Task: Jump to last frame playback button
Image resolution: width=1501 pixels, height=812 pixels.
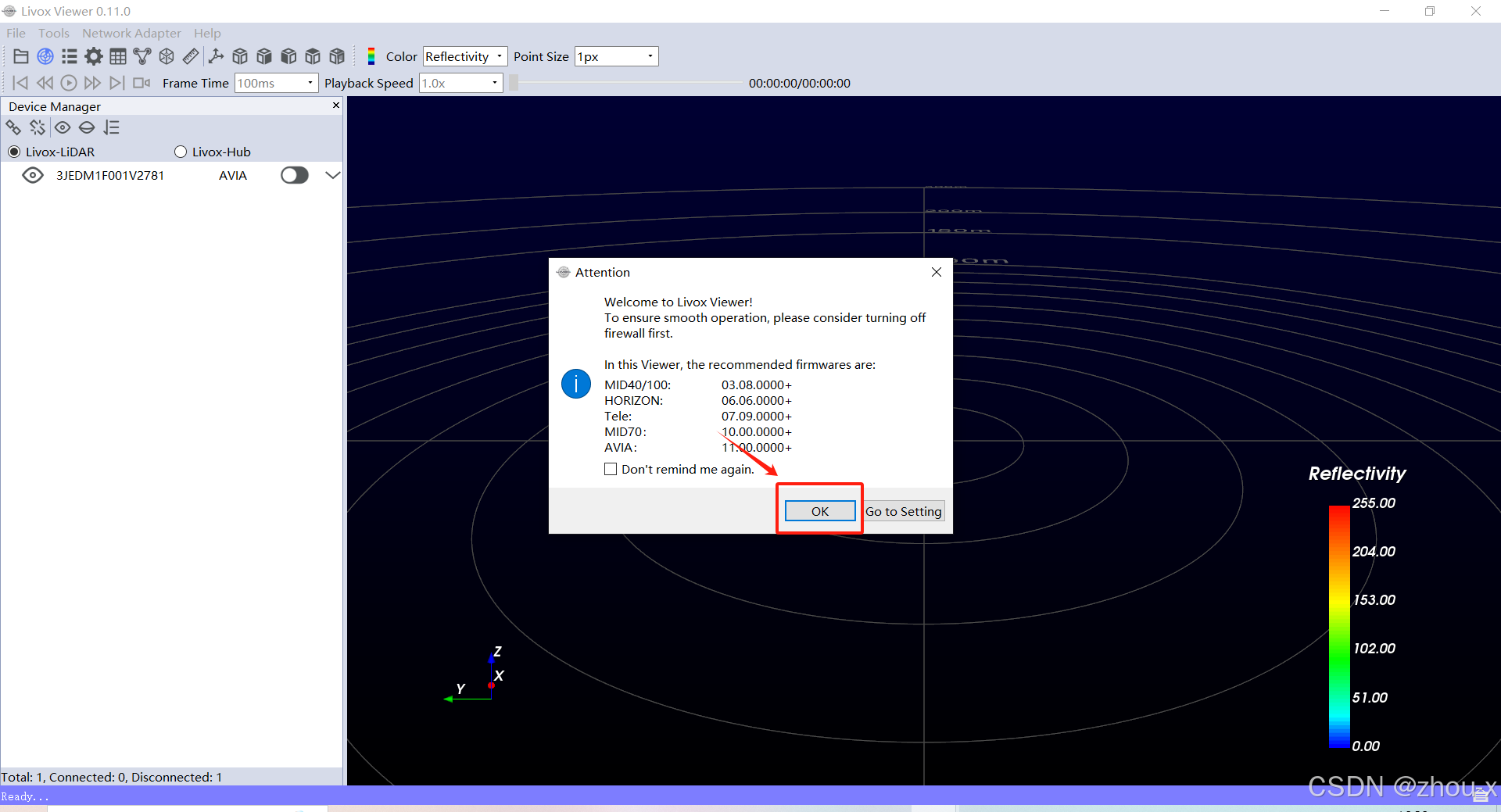Action: [116, 83]
